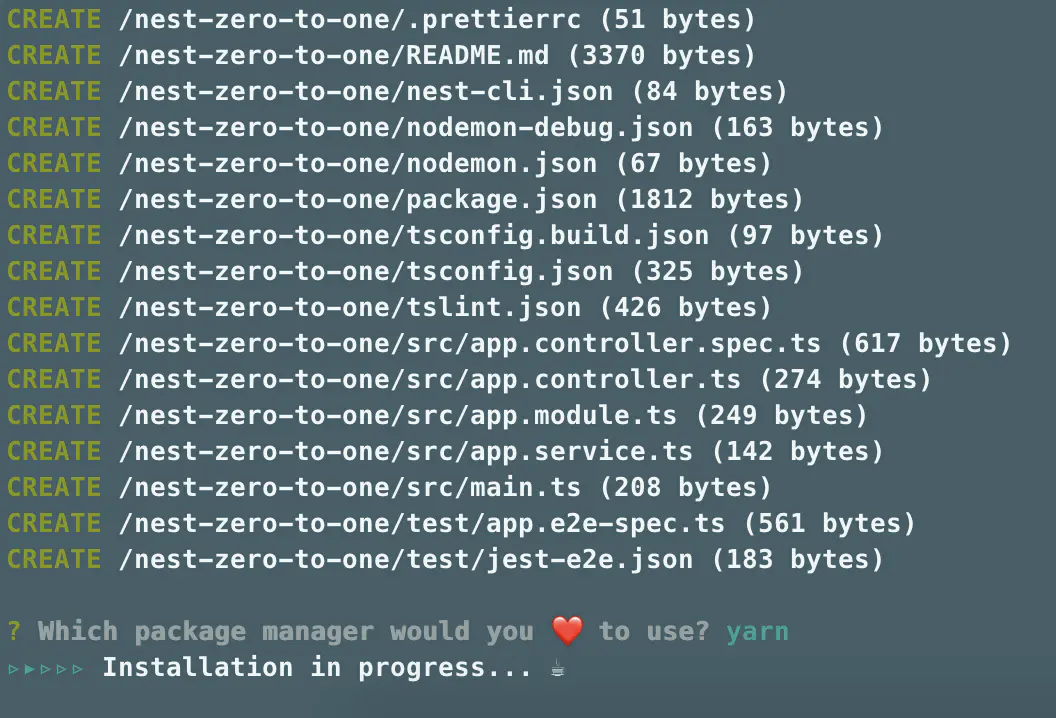
Task: Click the nodemon-debug.json file path
Action: (x=405, y=127)
